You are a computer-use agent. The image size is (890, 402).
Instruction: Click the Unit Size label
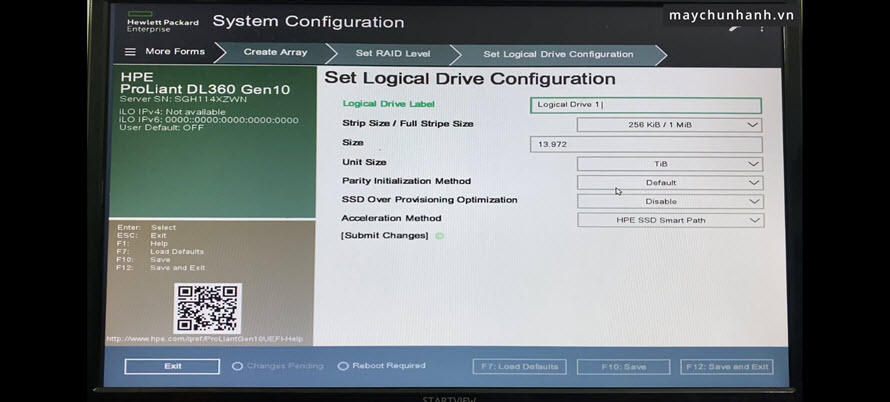[x=364, y=162]
